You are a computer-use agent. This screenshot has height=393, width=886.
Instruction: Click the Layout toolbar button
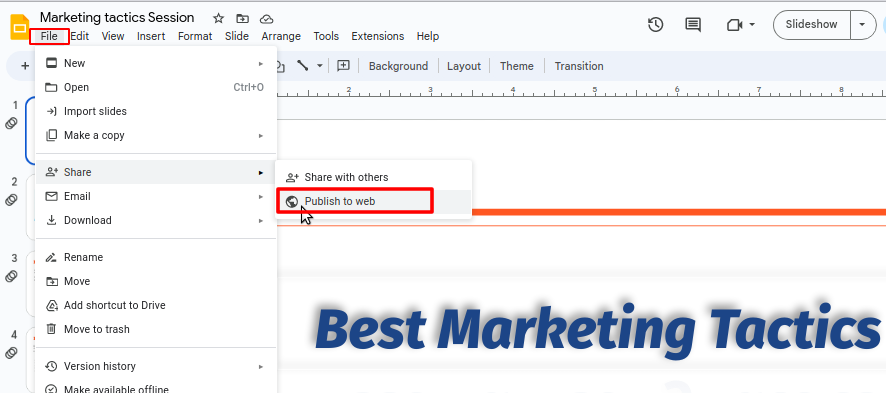coord(464,66)
